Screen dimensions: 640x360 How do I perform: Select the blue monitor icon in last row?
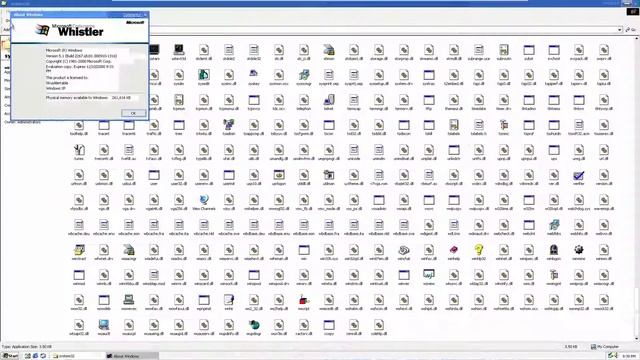pyautogui.click(x=104, y=325)
